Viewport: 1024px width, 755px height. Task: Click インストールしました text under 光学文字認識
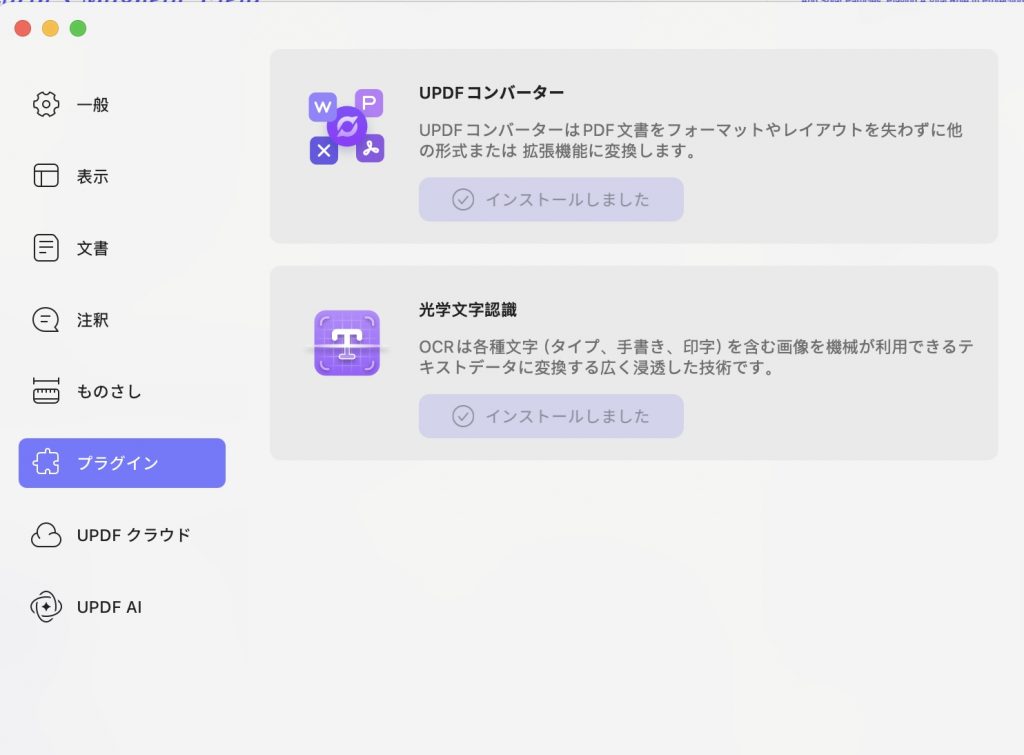point(568,416)
